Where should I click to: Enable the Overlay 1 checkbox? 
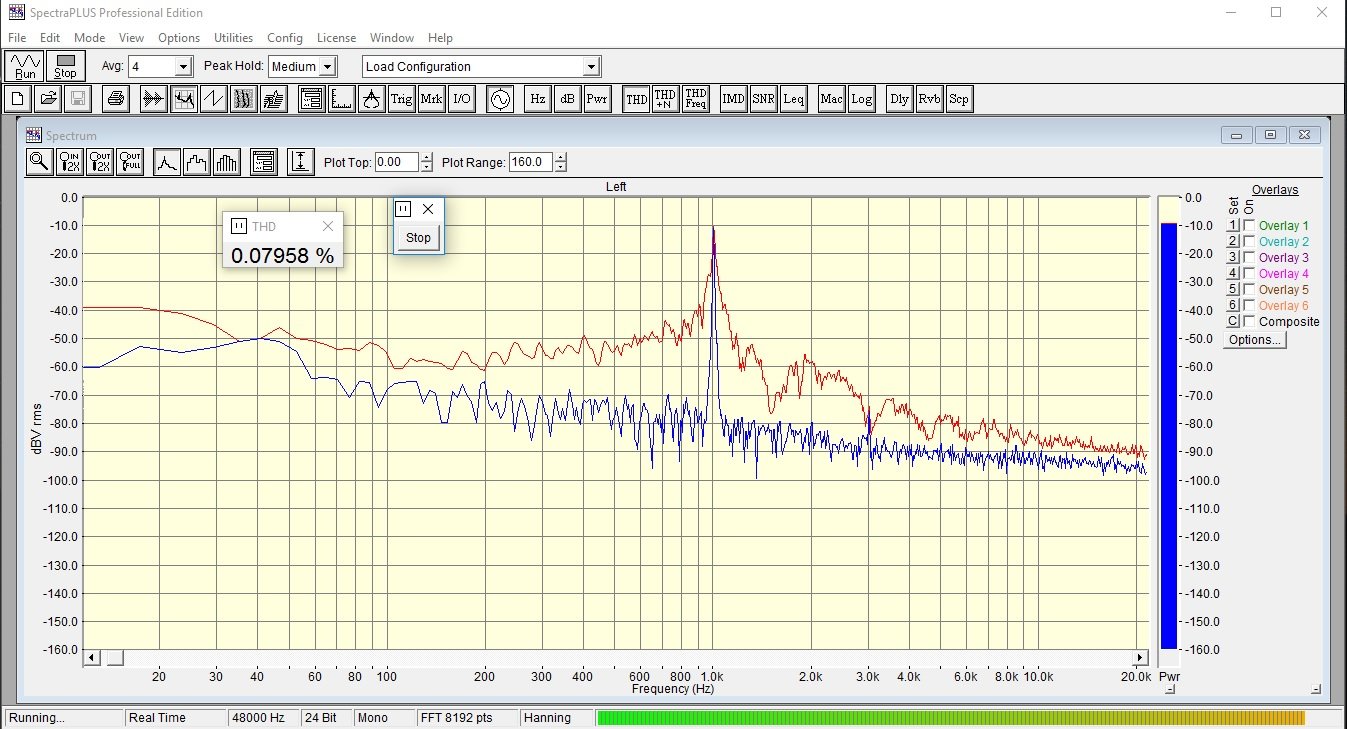point(1249,226)
